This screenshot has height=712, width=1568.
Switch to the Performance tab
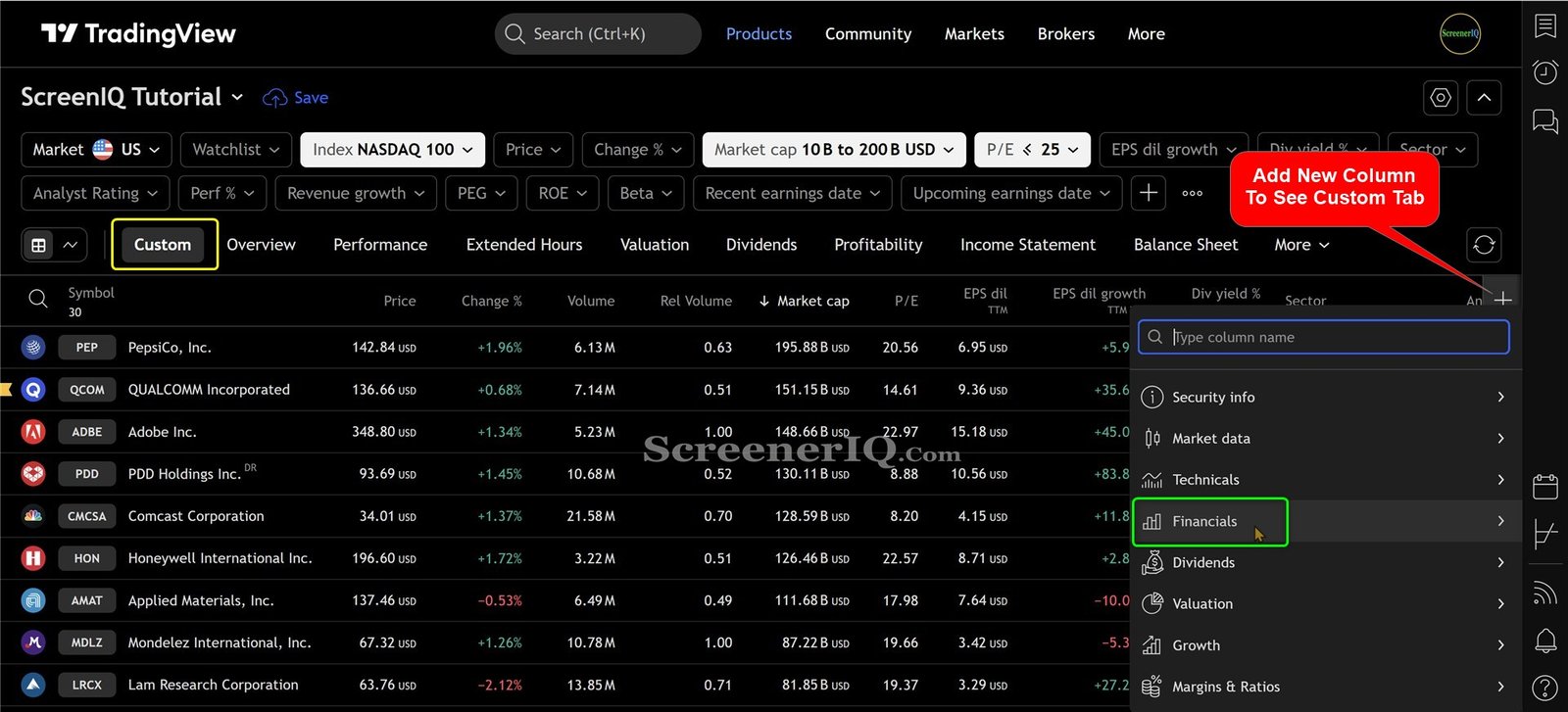pos(380,245)
